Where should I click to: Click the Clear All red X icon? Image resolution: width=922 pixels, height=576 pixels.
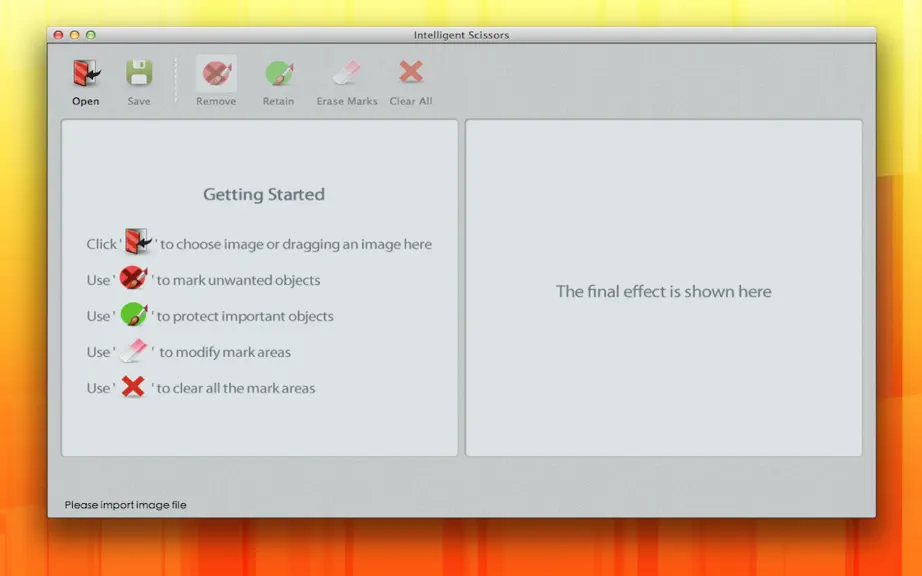pos(410,72)
